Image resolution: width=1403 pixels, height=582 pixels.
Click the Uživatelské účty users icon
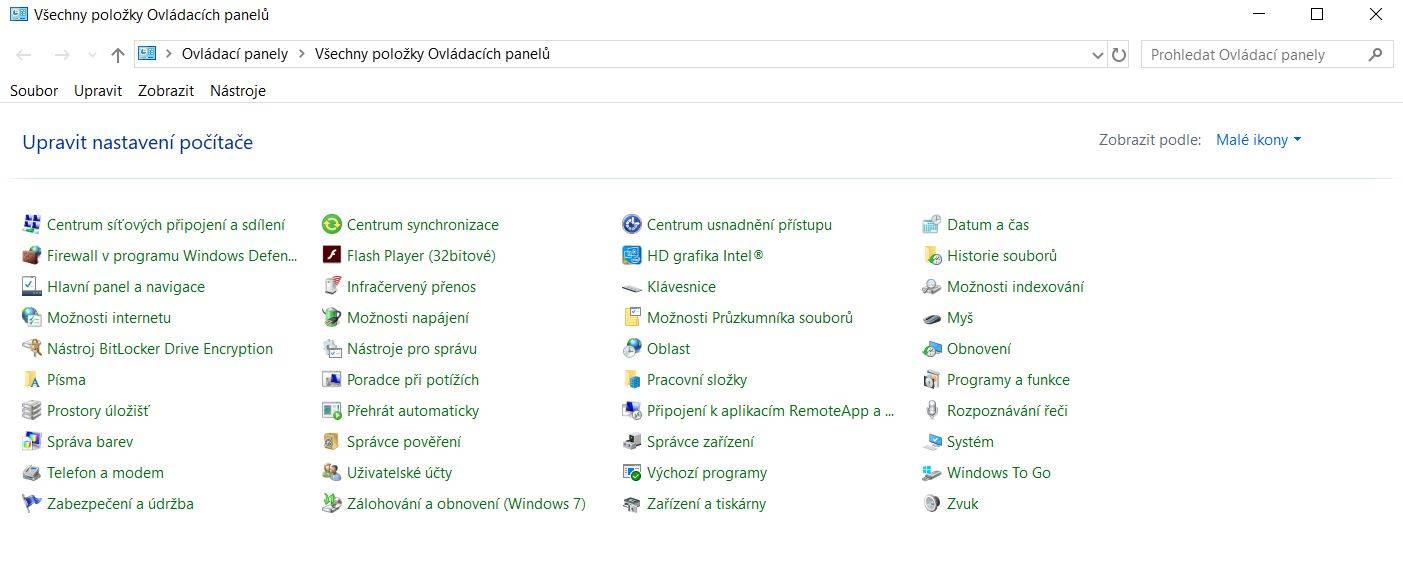pyautogui.click(x=331, y=473)
